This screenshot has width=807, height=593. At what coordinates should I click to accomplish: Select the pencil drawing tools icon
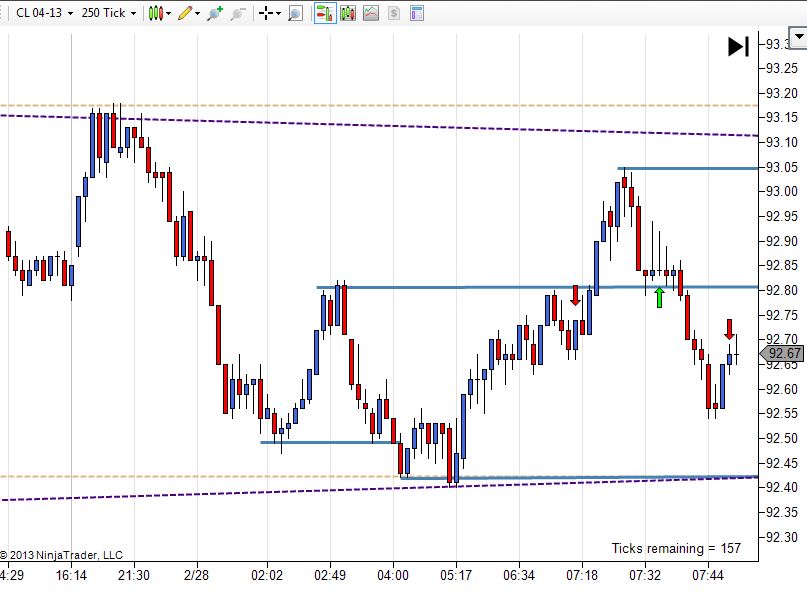click(x=185, y=13)
